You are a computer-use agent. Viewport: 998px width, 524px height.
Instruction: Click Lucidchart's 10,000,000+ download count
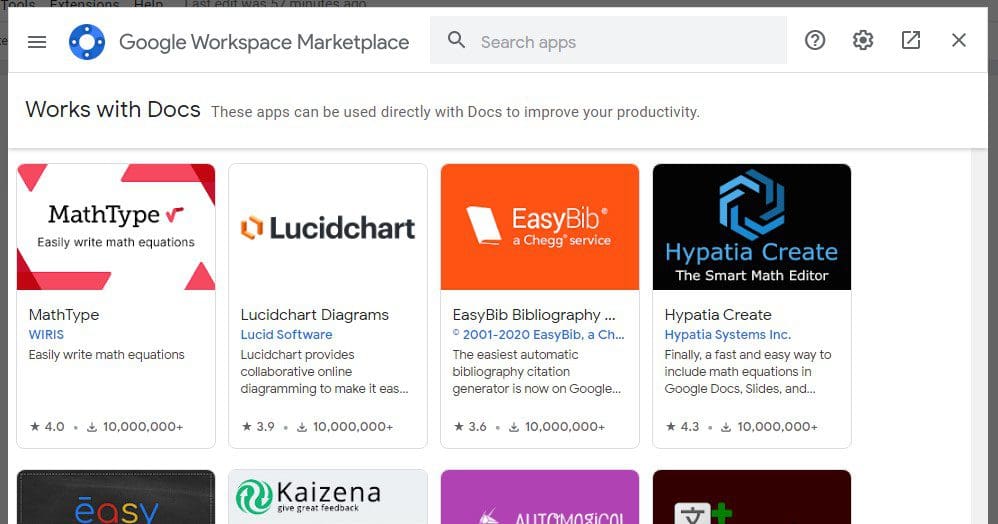tap(345, 427)
